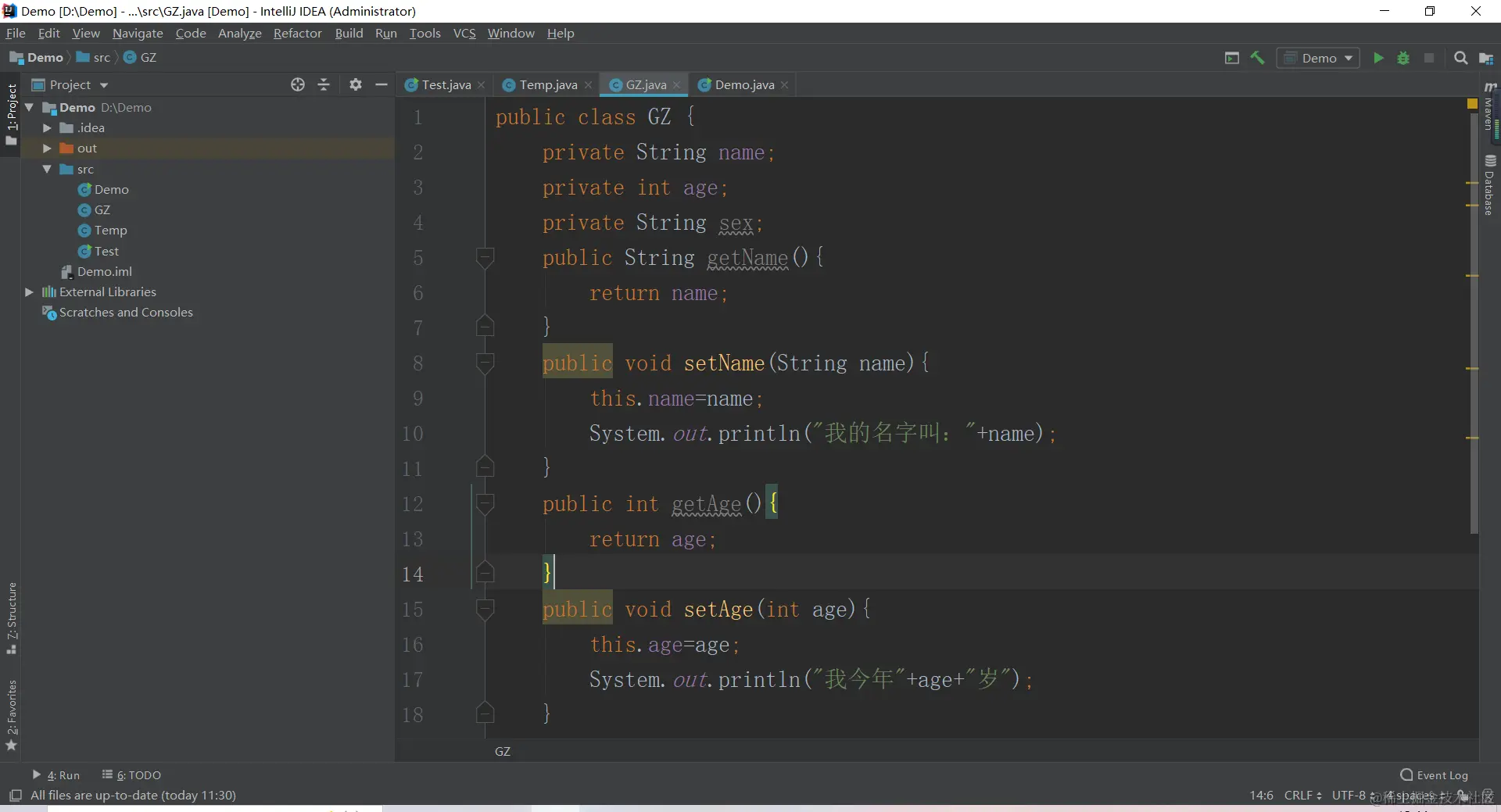The width and height of the screenshot is (1501, 812).
Task: Expand the out folder
Action: 47,148
